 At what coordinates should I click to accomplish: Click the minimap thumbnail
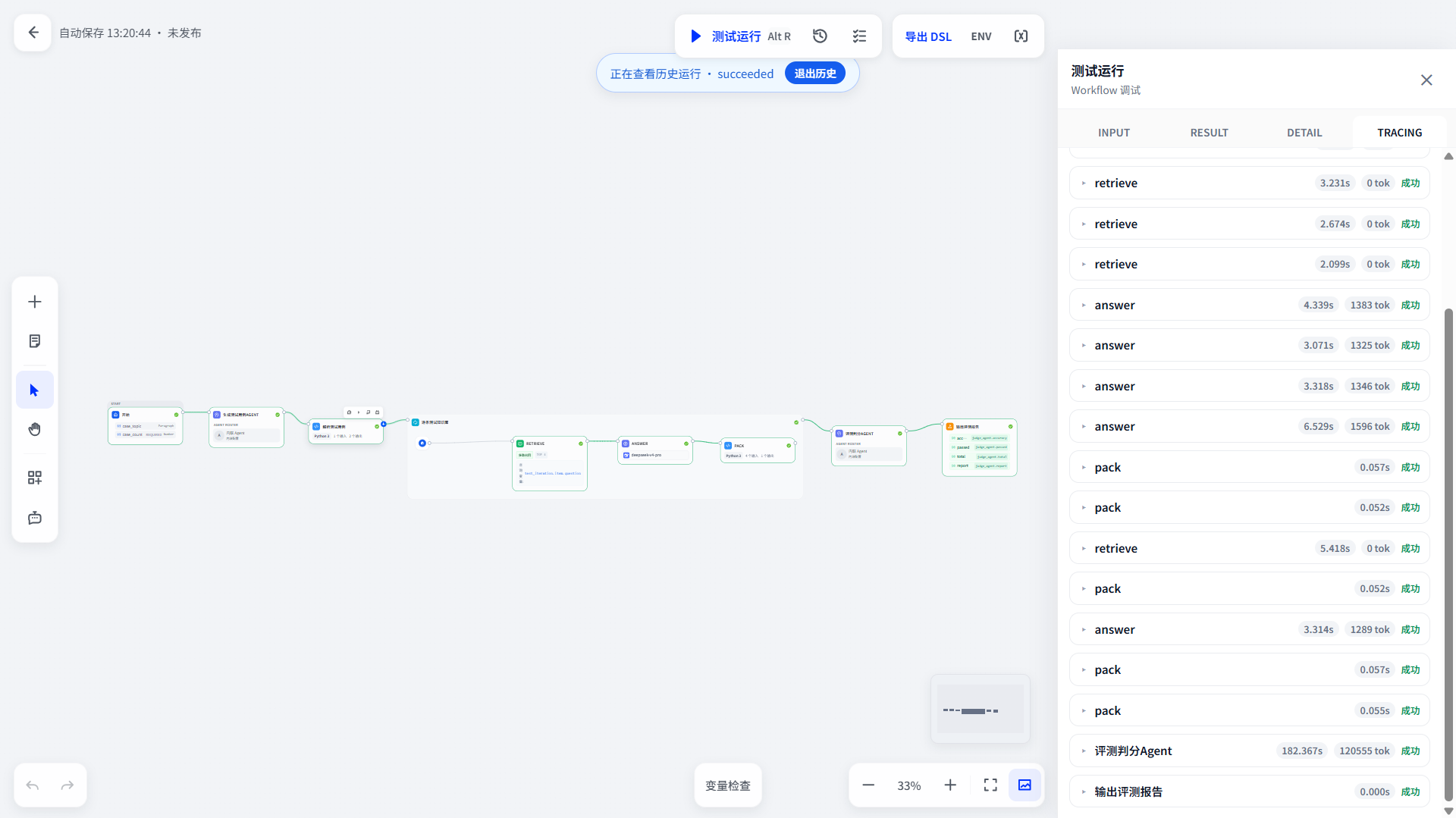point(981,709)
